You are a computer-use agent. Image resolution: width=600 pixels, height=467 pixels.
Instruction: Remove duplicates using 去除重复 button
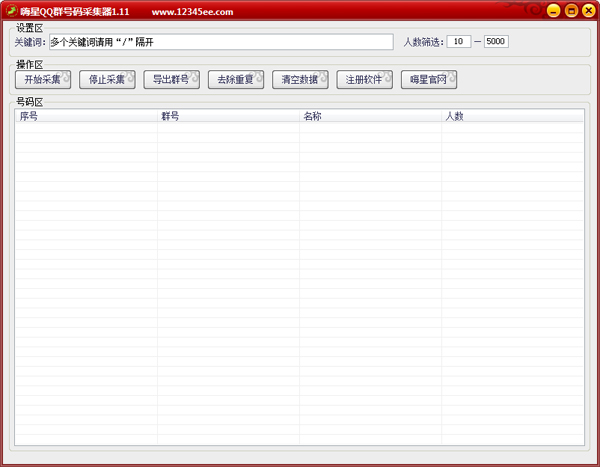pyautogui.click(x=236, y=80)
